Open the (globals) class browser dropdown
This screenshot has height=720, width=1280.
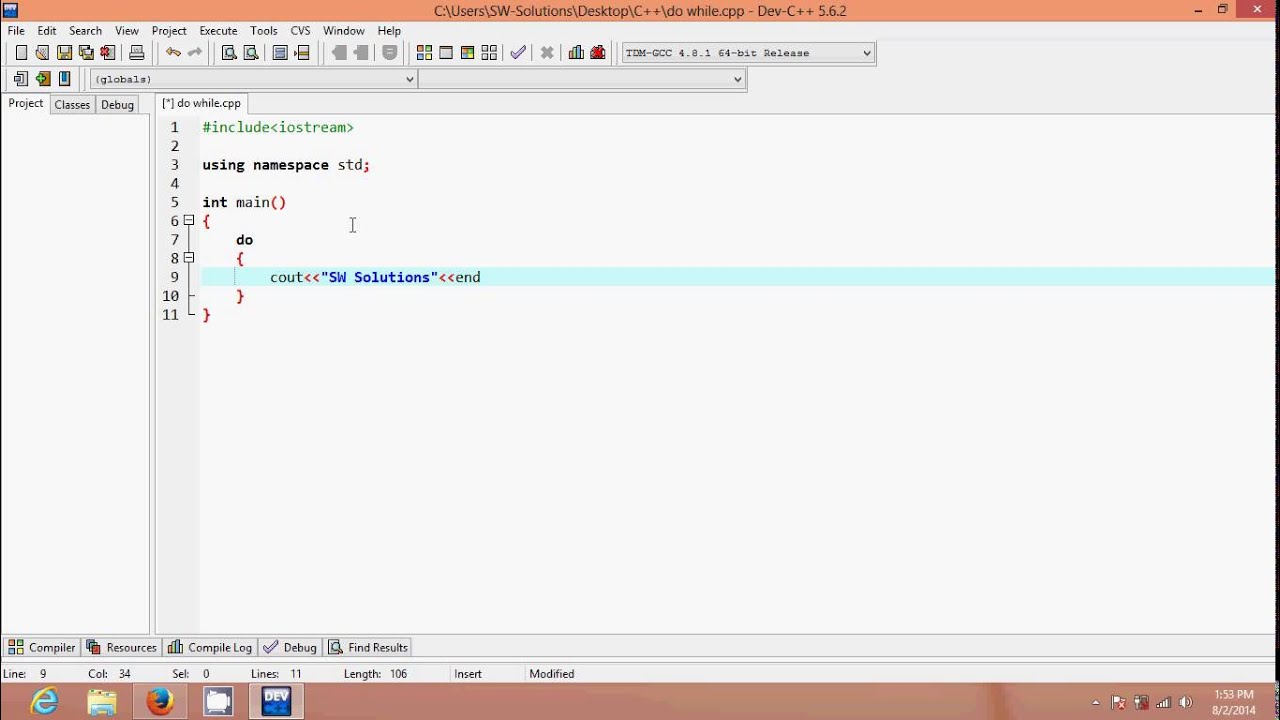(254, 79)
